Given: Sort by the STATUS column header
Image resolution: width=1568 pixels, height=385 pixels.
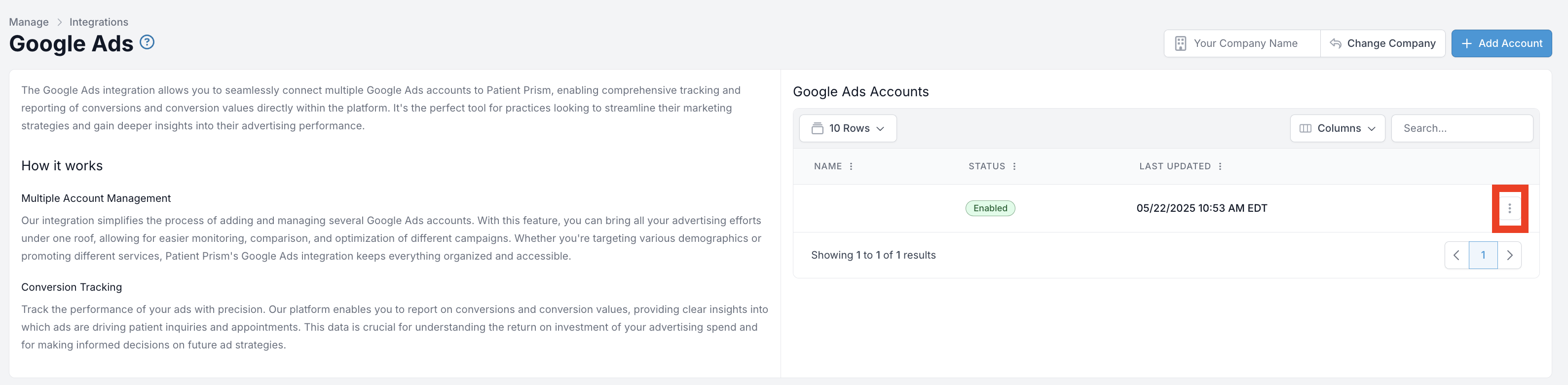Looking at the screenshot, I should tap(986, 166).
